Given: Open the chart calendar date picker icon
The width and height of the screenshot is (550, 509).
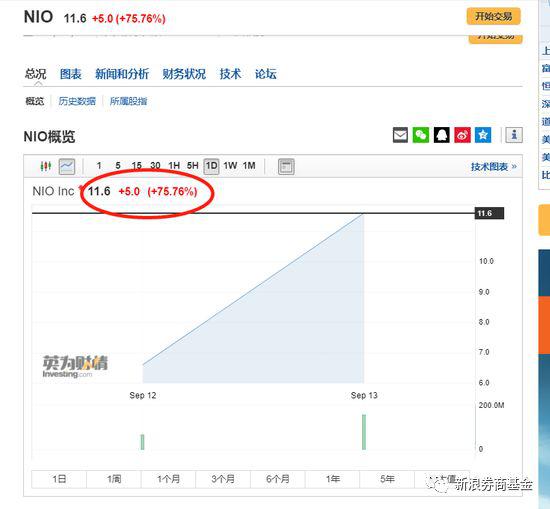Looking at the screenshot, I should point(286,166).
